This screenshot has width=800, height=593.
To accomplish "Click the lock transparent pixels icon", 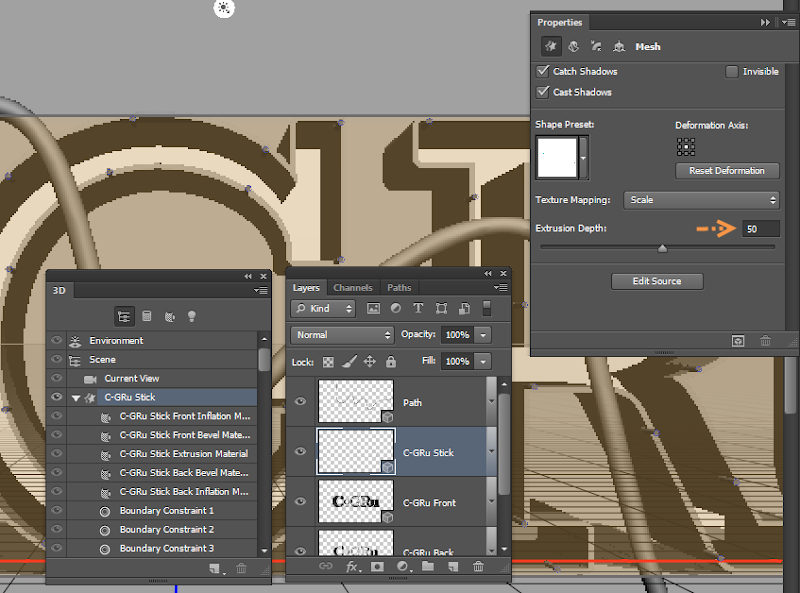I will [328, 361].
